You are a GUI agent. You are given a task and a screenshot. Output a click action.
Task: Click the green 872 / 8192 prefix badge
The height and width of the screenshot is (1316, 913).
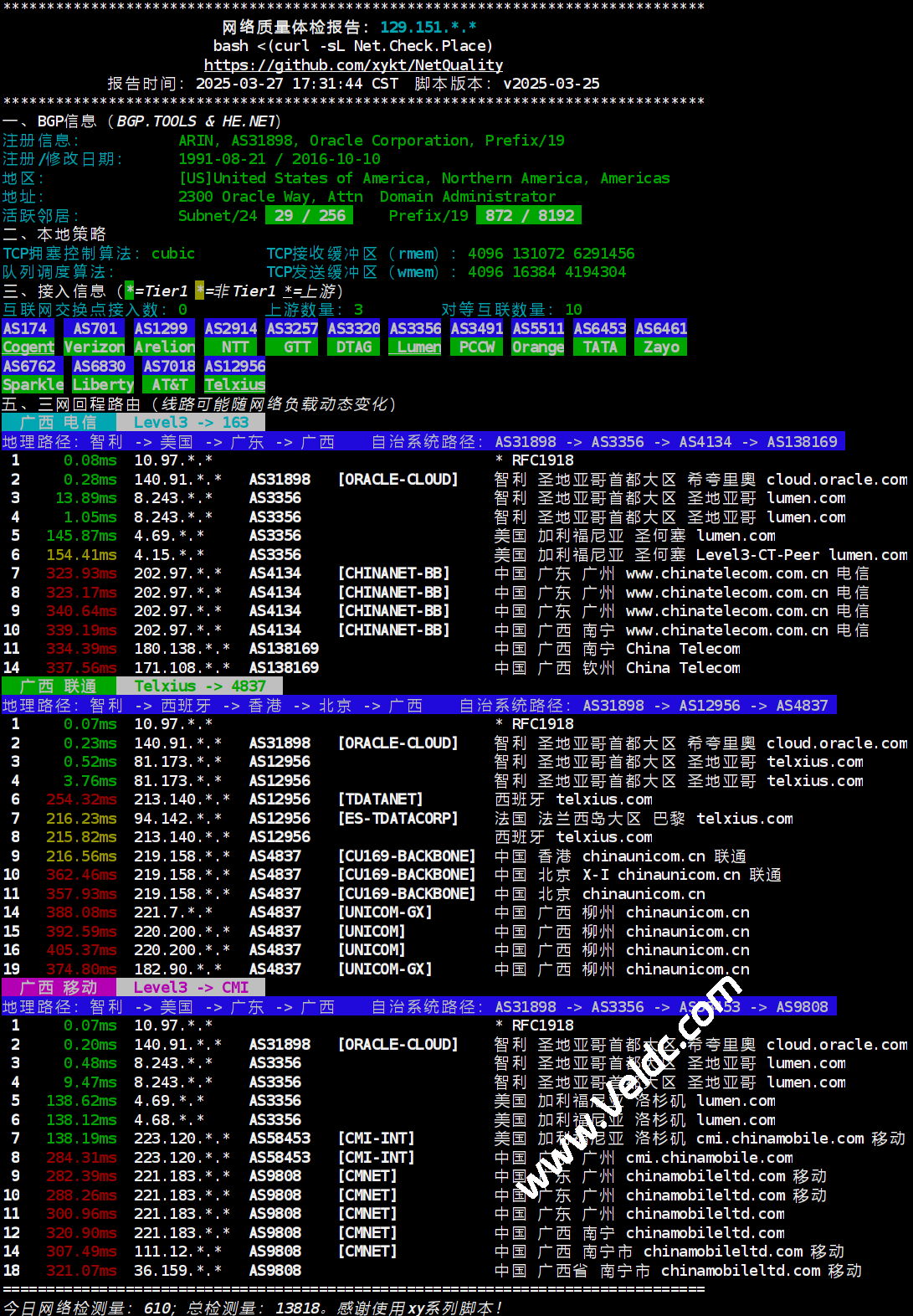coord(529,216)
